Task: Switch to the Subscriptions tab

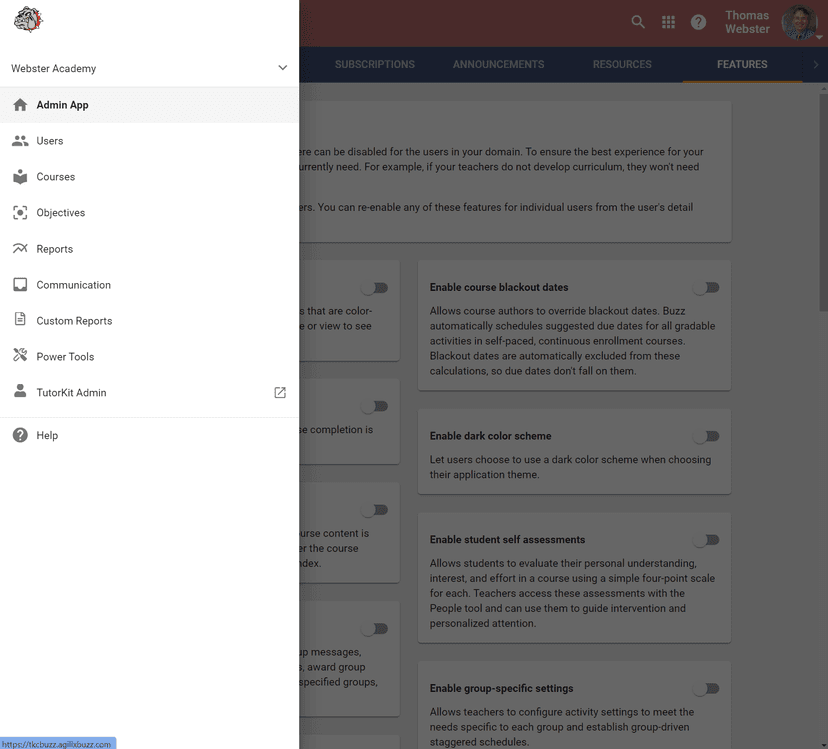Action: click(x=374, y=64)
